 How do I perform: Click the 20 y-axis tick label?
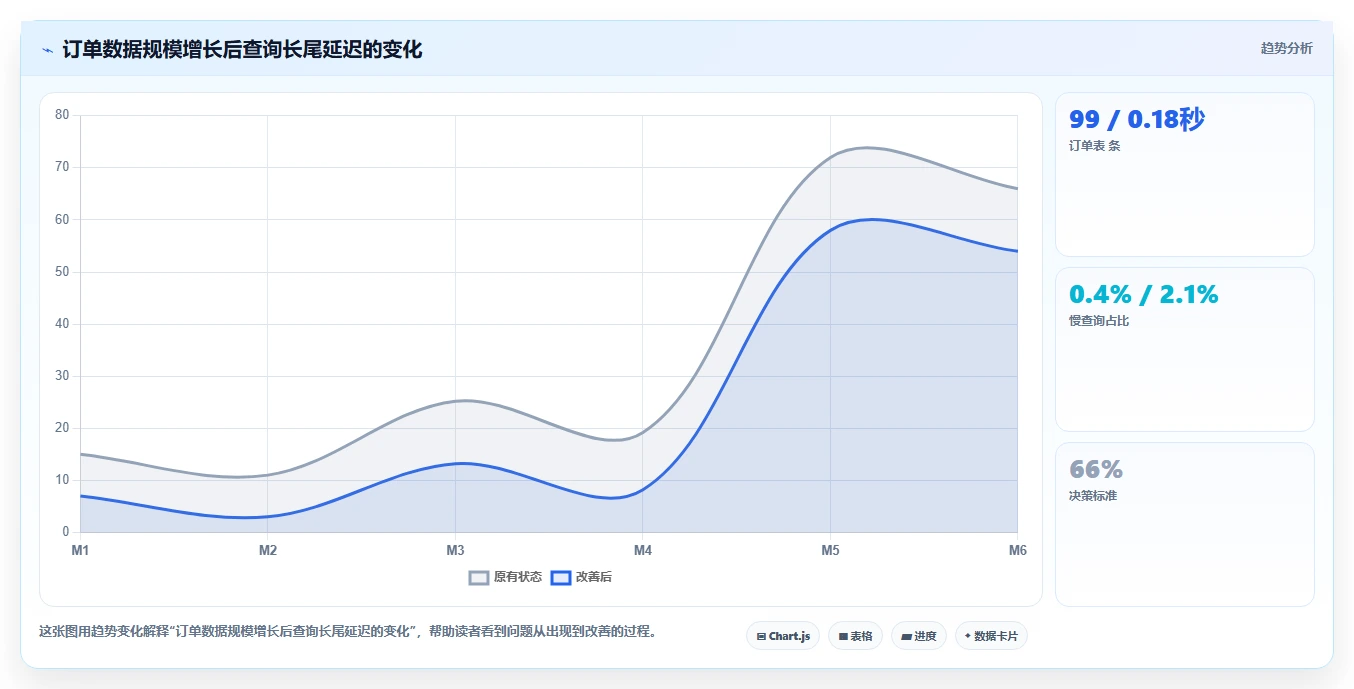(x=62, y=428)
